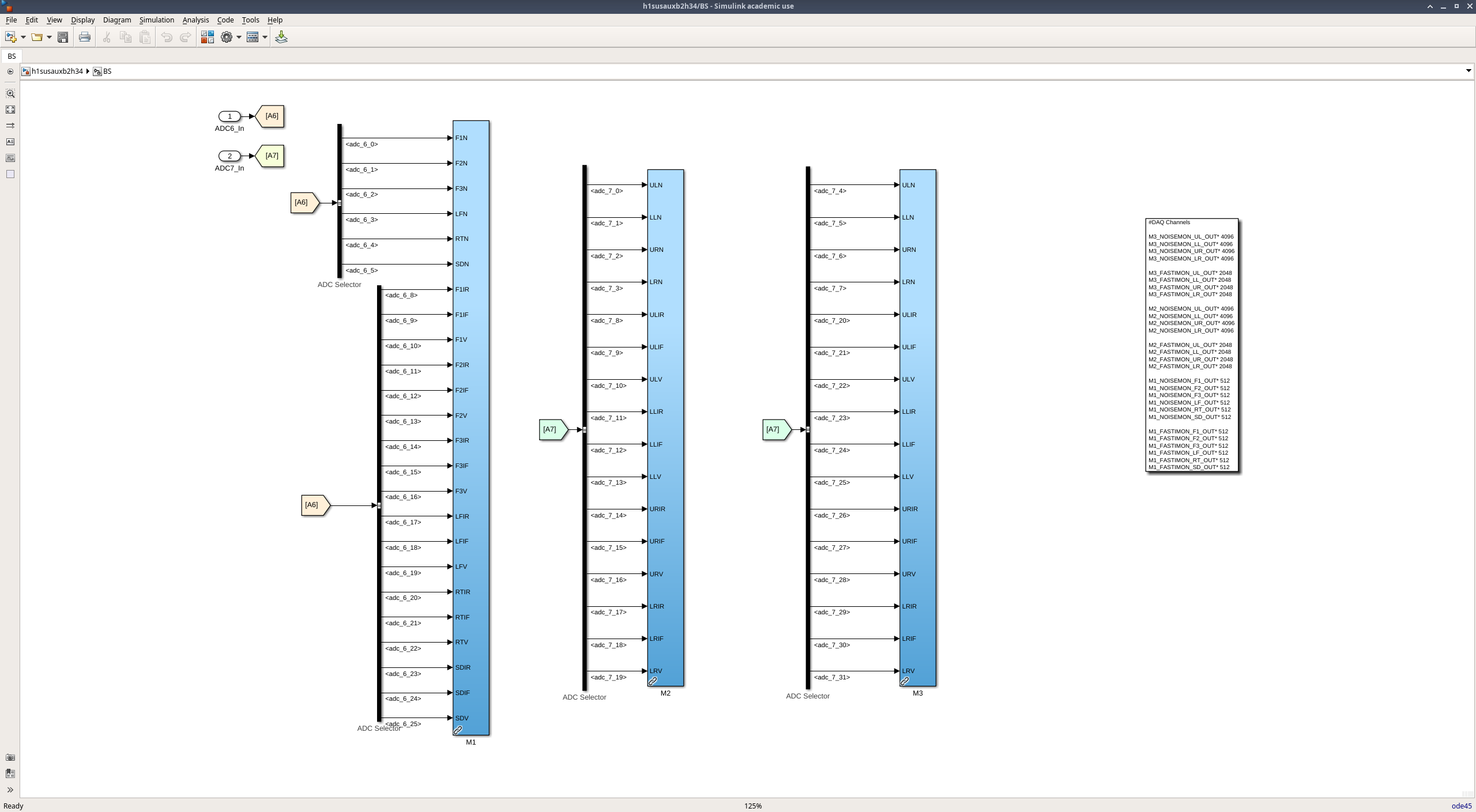Click Fit to View palette icon
This screenshot has width=1476, height=812.
point(10,109)
